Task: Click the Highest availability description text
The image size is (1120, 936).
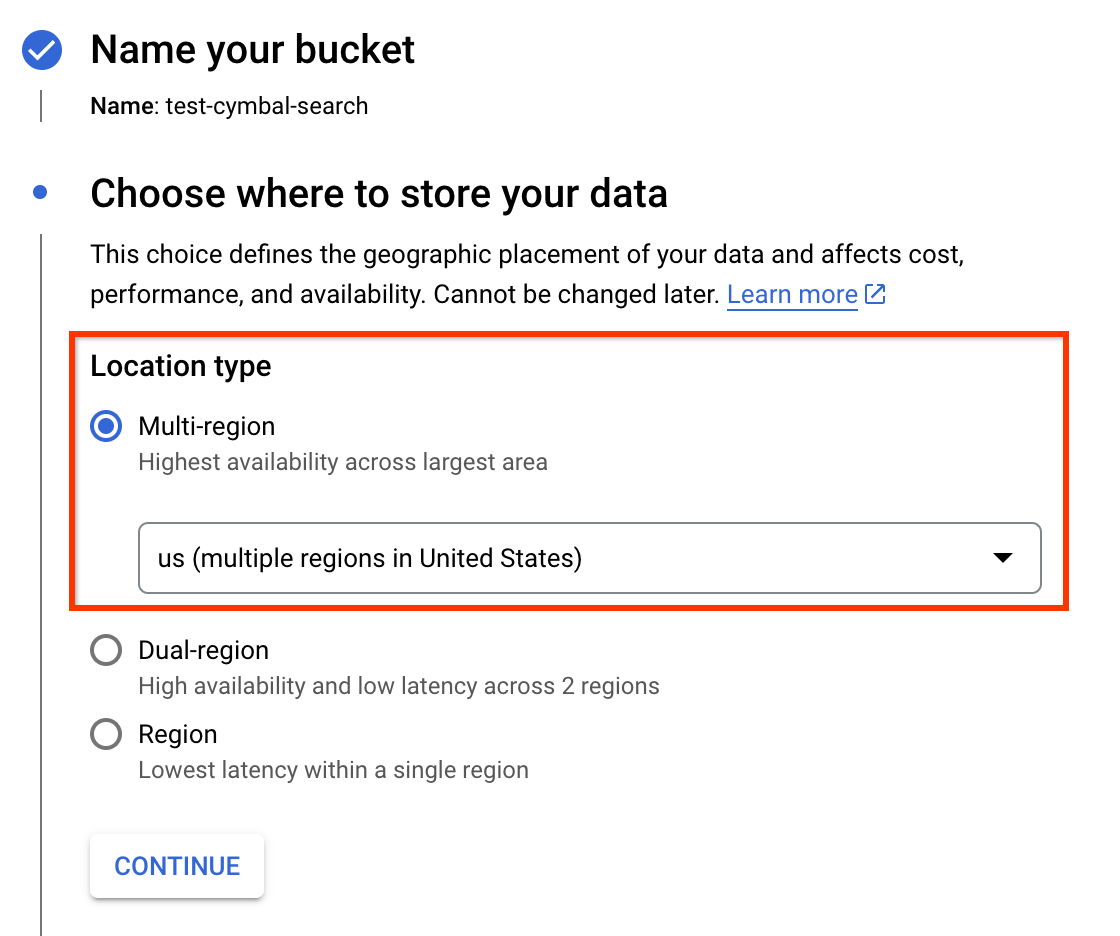Action: 343,462
